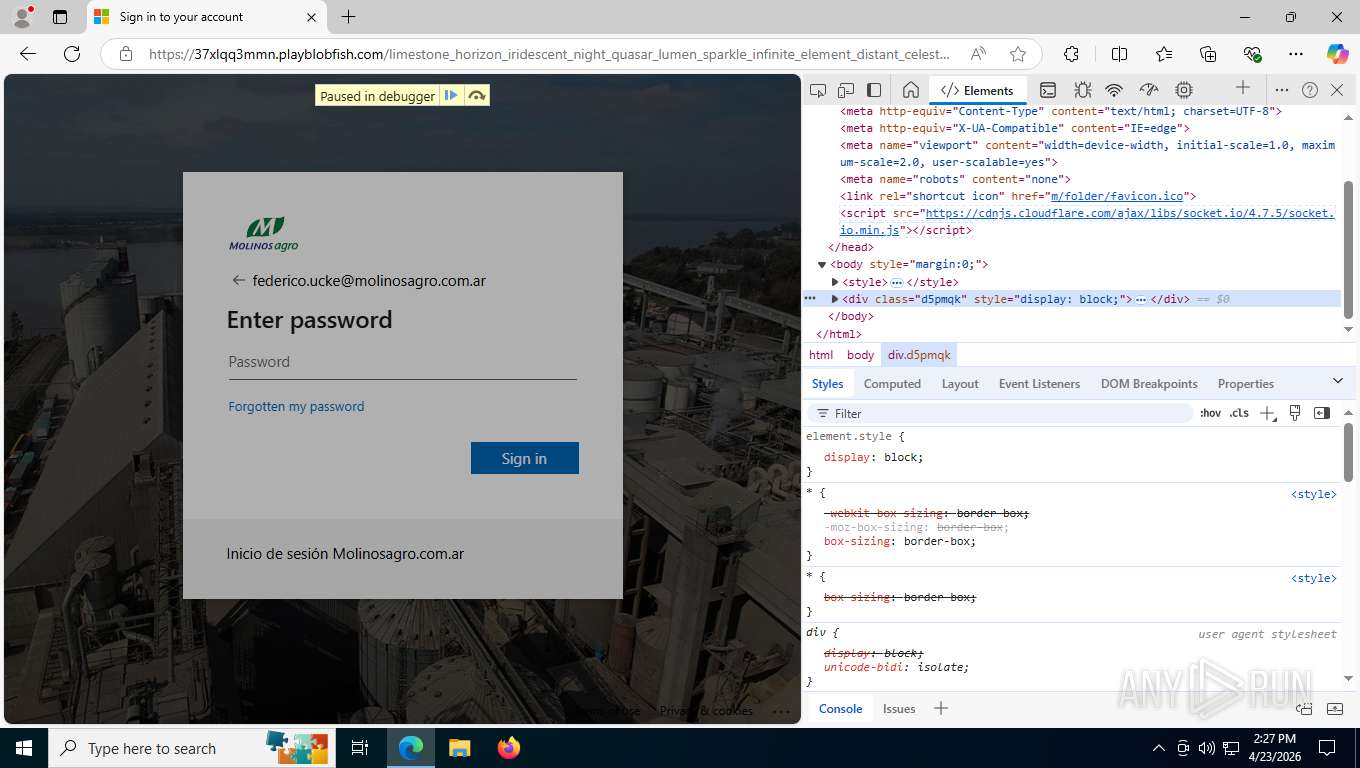The height and width of the screenshot is (768, 1360).
Task: Add new style rule plus icon
Action: (1267, 413)
